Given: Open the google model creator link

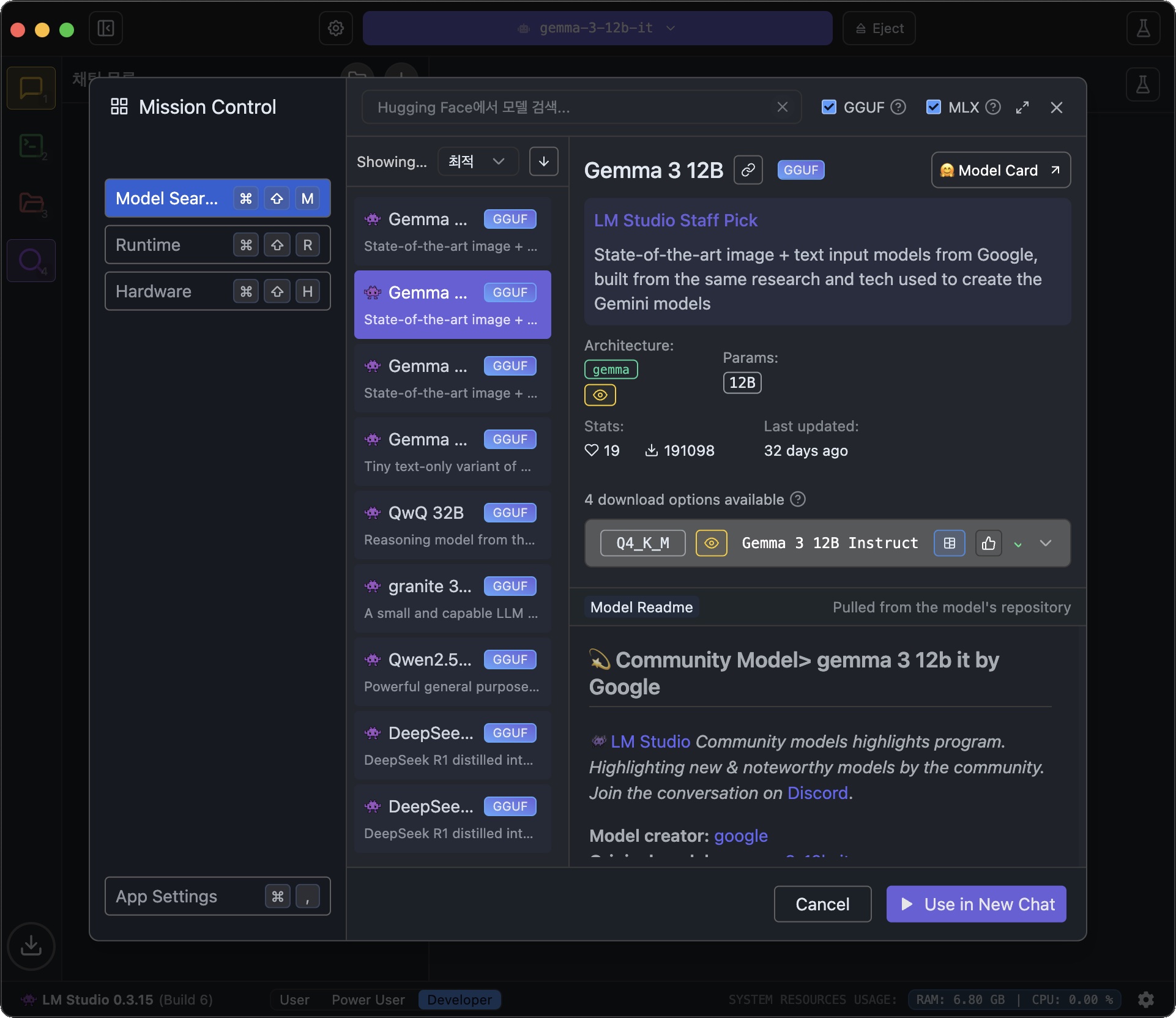Looking at the screenshot, I should pyautogui.click(x=741, y=836).
